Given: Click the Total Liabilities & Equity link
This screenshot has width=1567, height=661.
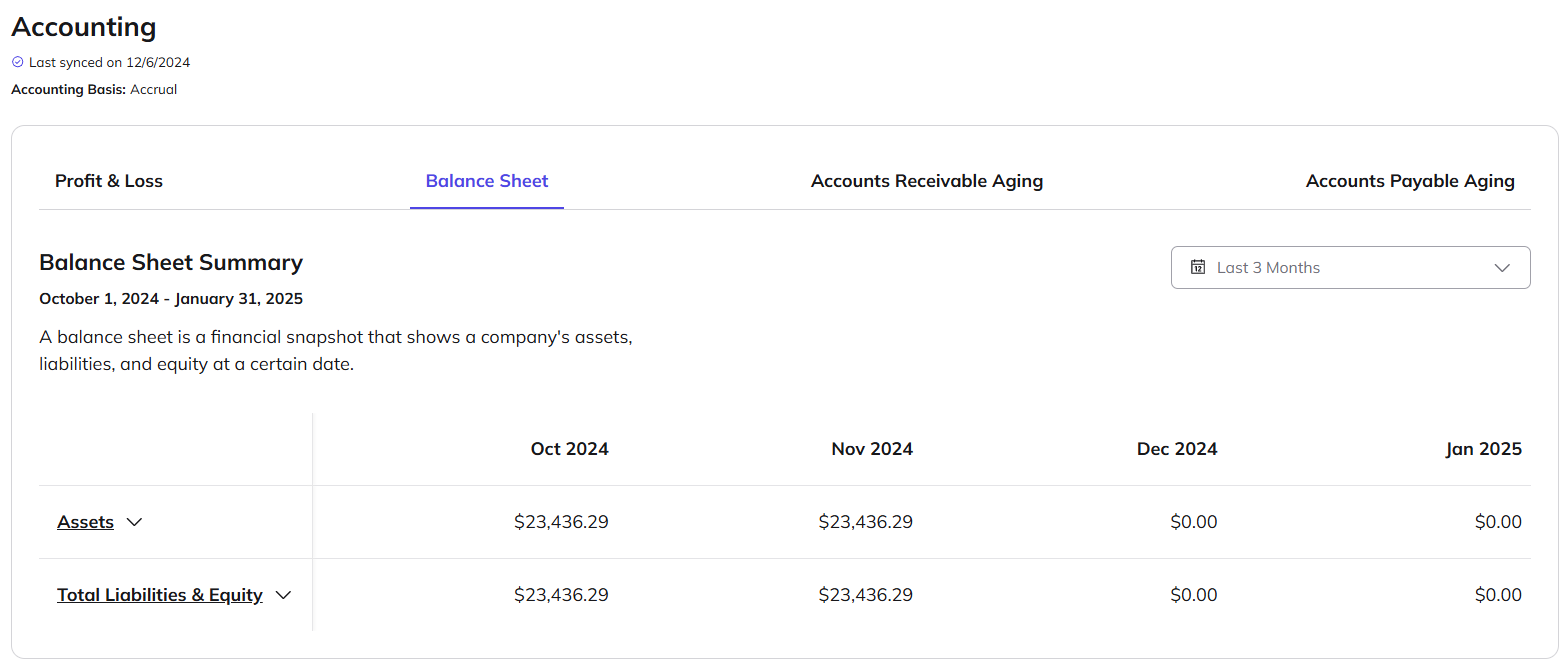Looking at the screenshot, I should coord(160,595).
